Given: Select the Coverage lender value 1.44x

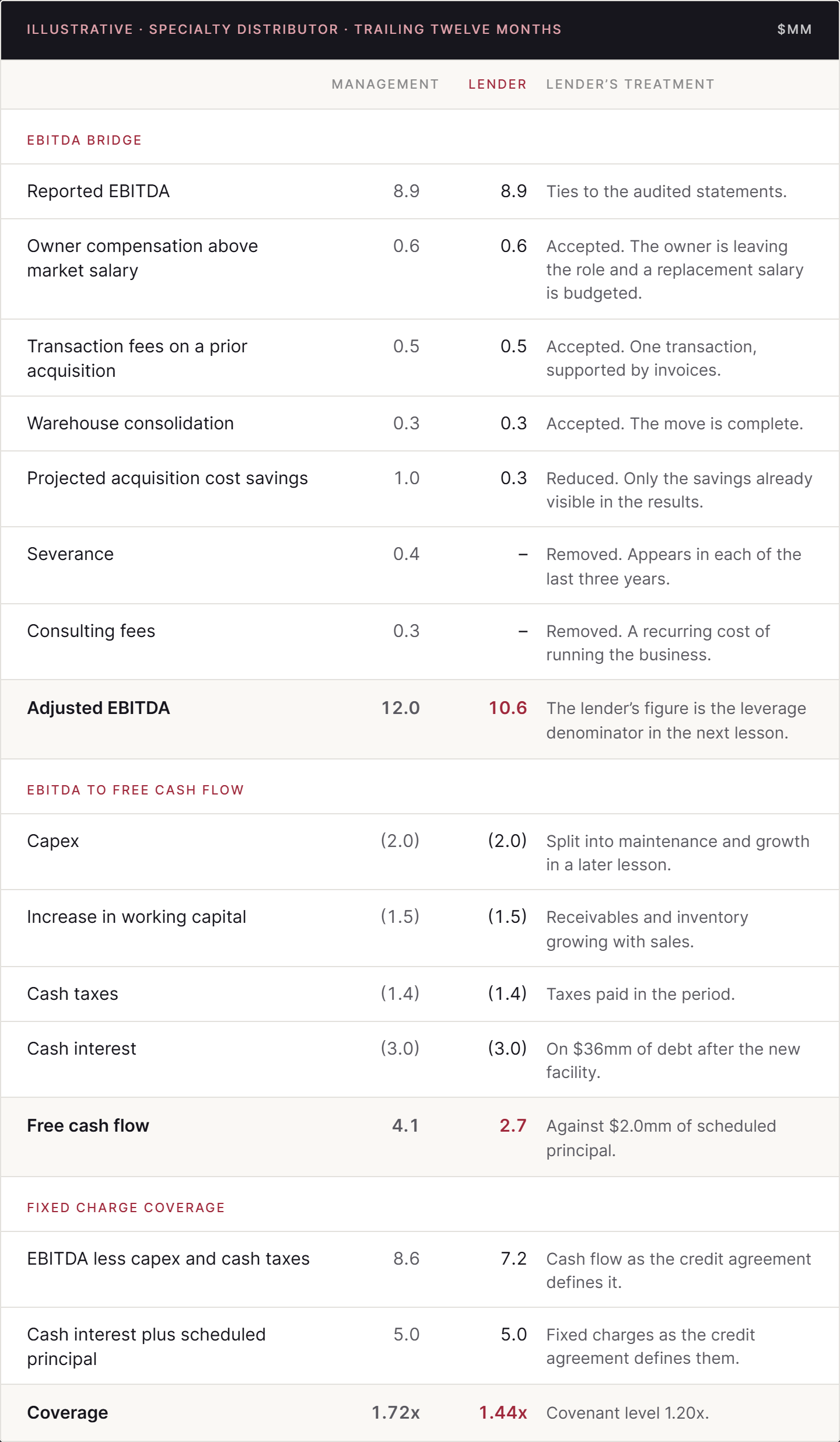Looking at the screenshot, I should [503, 1413].
